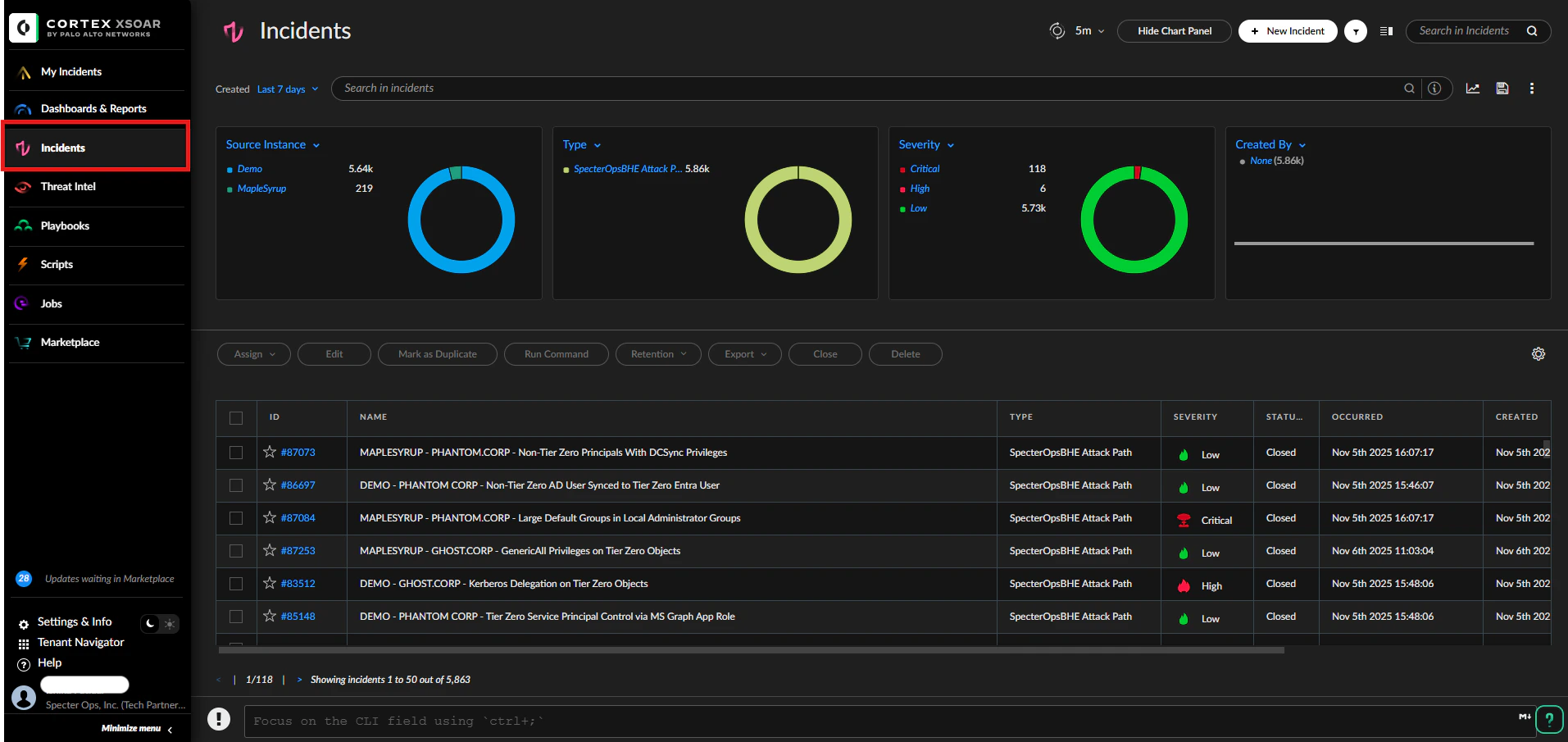The image size is (1568, 742).
Task: Expand the Type chart dropdown
Action: (x=582, y=145)
